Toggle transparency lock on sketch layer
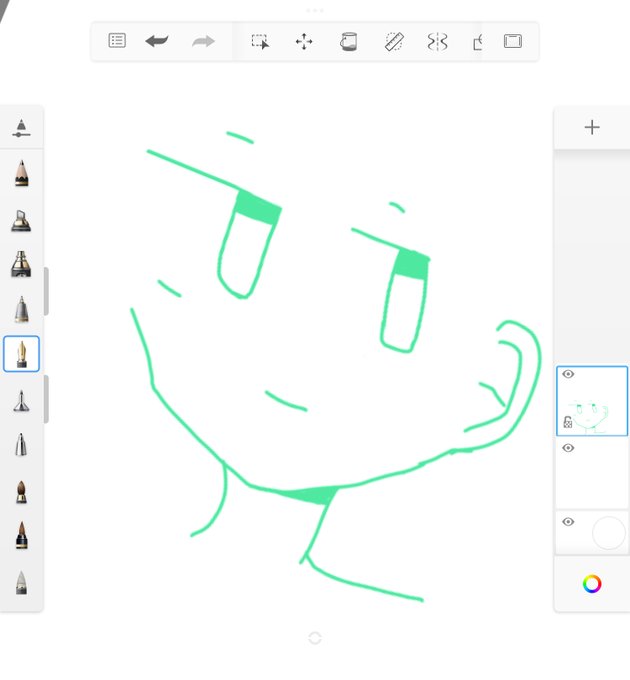630x680 pixels. 568,422
